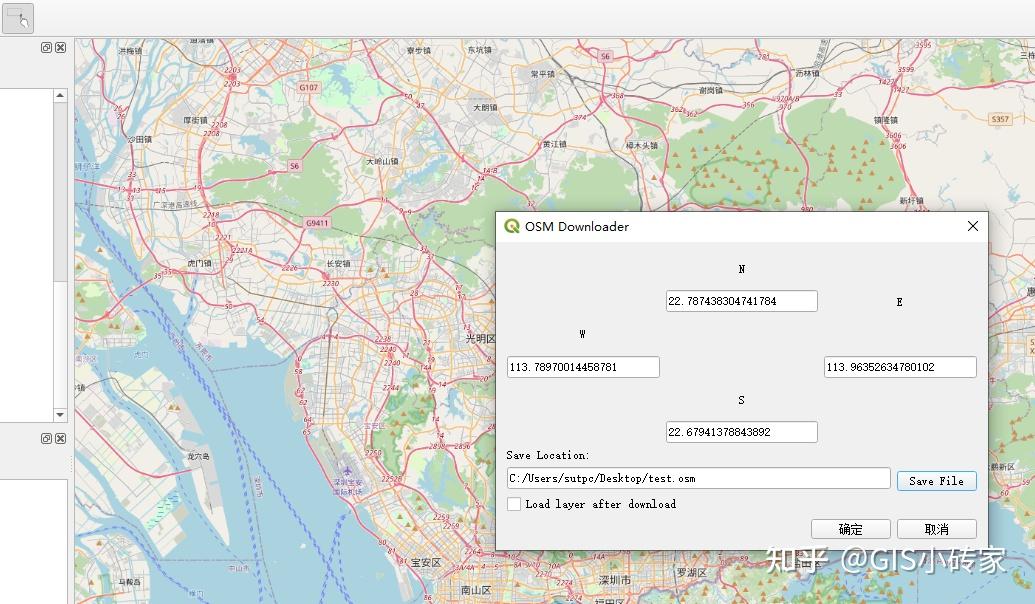
Task: Close the OSM Downloader dialog
Action: (x=972, y=226)
